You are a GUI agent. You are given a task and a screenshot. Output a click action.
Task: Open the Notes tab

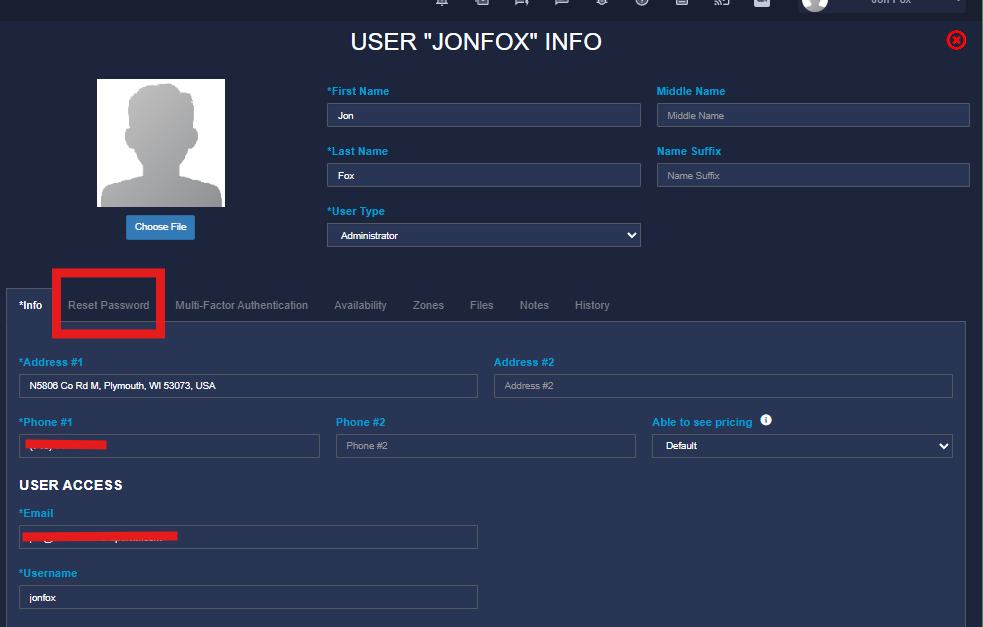534,305
